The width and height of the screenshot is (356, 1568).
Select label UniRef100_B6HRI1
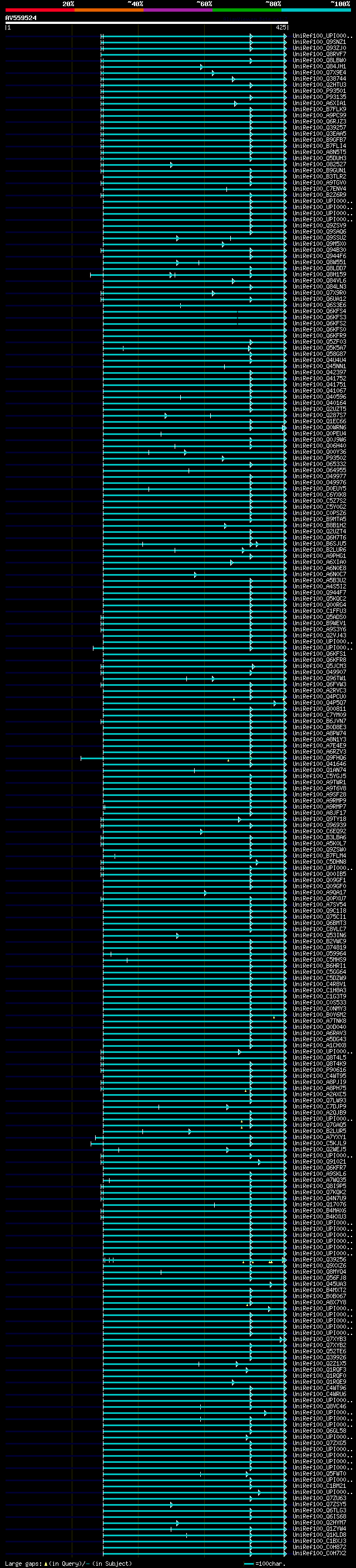tap(319, 966)
